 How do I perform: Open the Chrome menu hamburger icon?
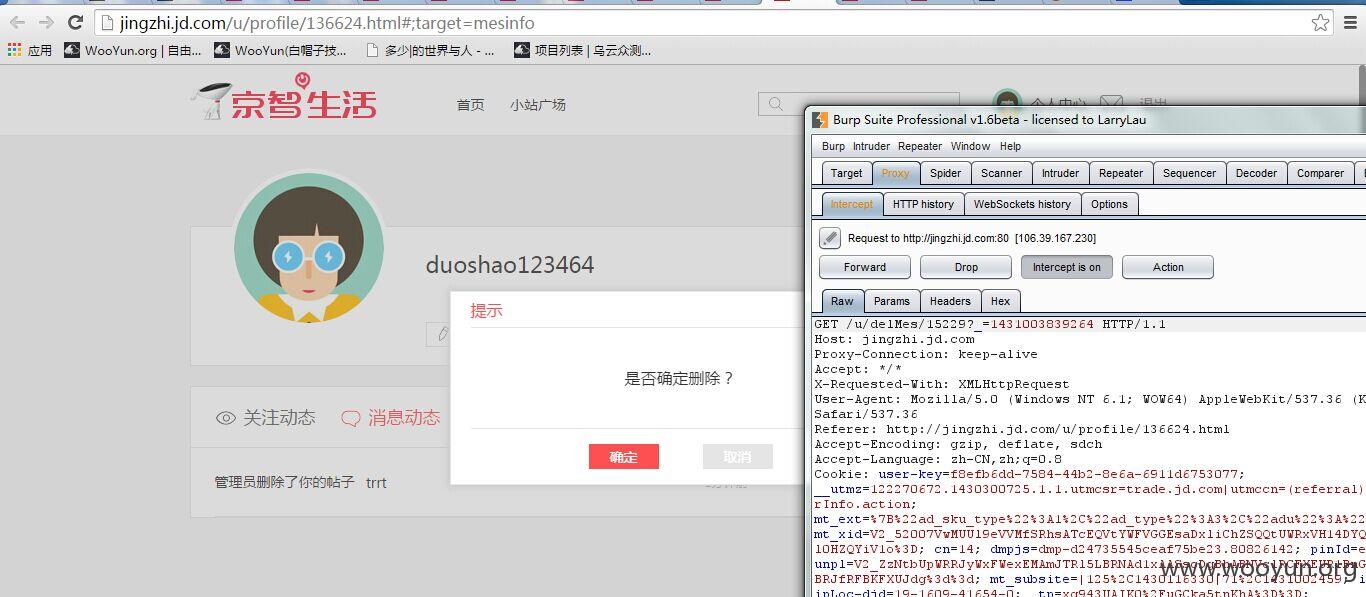pyautogui.click(x=1351, y=22)
